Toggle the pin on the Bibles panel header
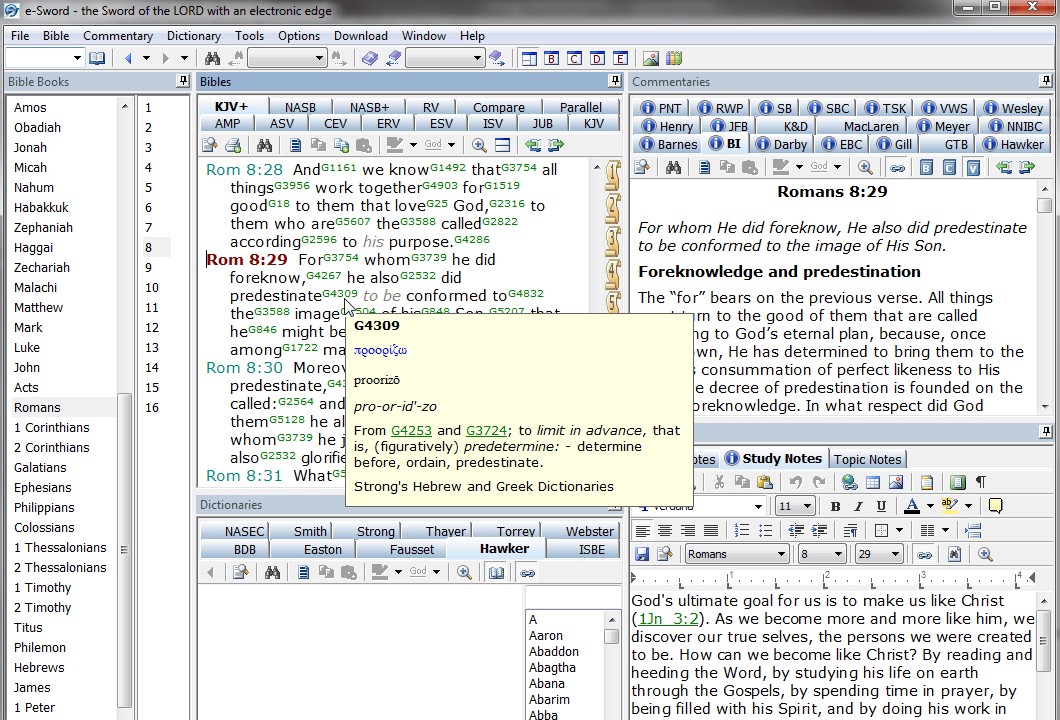 pos(615,81)
